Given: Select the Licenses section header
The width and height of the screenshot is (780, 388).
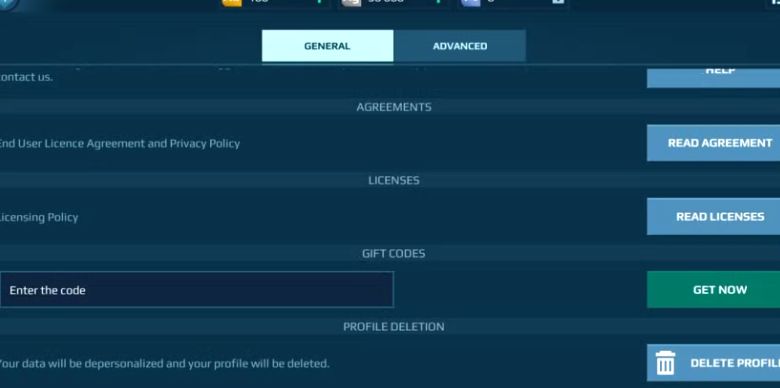Looking at the screenshot, I should coord(393,180).
